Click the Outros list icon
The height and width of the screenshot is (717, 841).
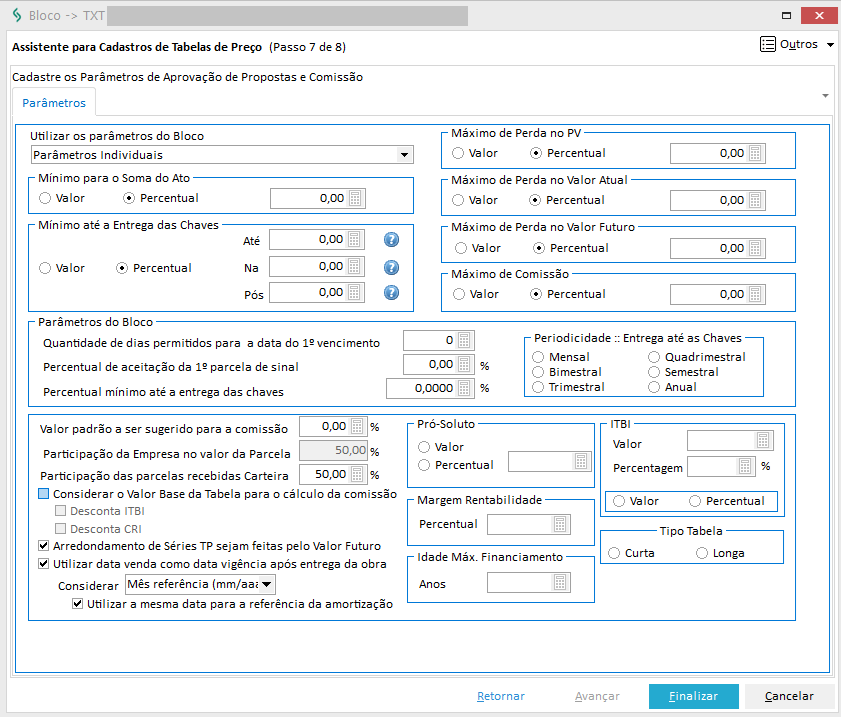click(768, 44)
